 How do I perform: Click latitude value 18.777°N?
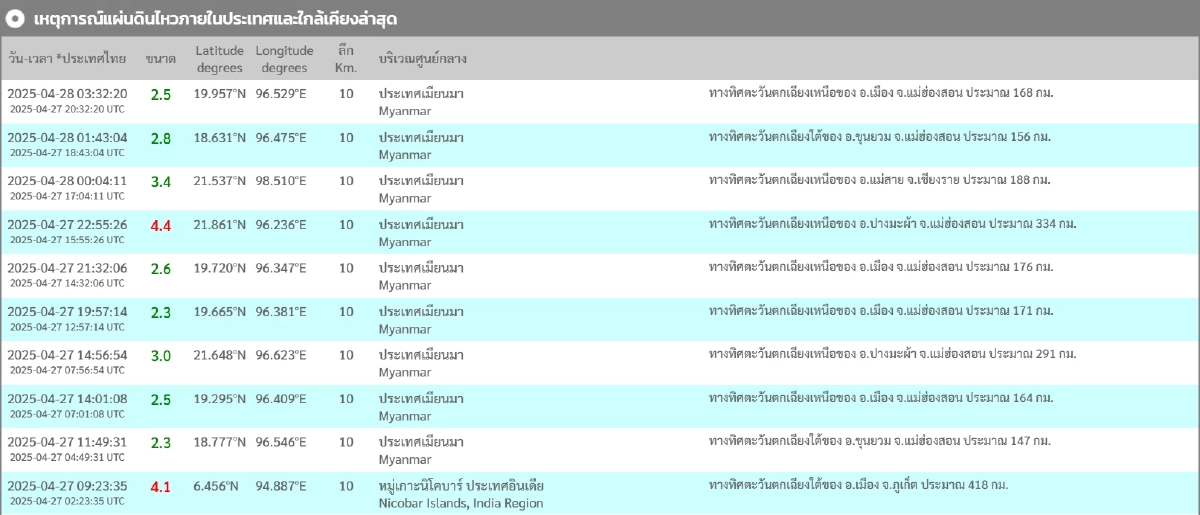(x=220, y=442)
